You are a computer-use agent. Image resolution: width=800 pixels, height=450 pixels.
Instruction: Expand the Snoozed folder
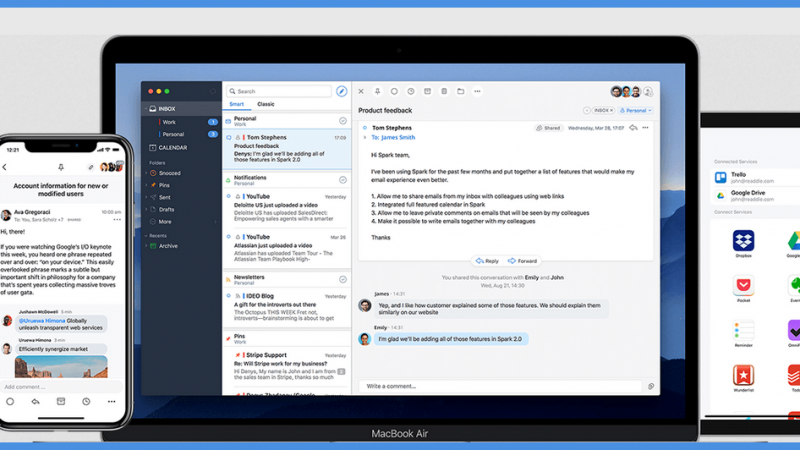click(146, 173)
